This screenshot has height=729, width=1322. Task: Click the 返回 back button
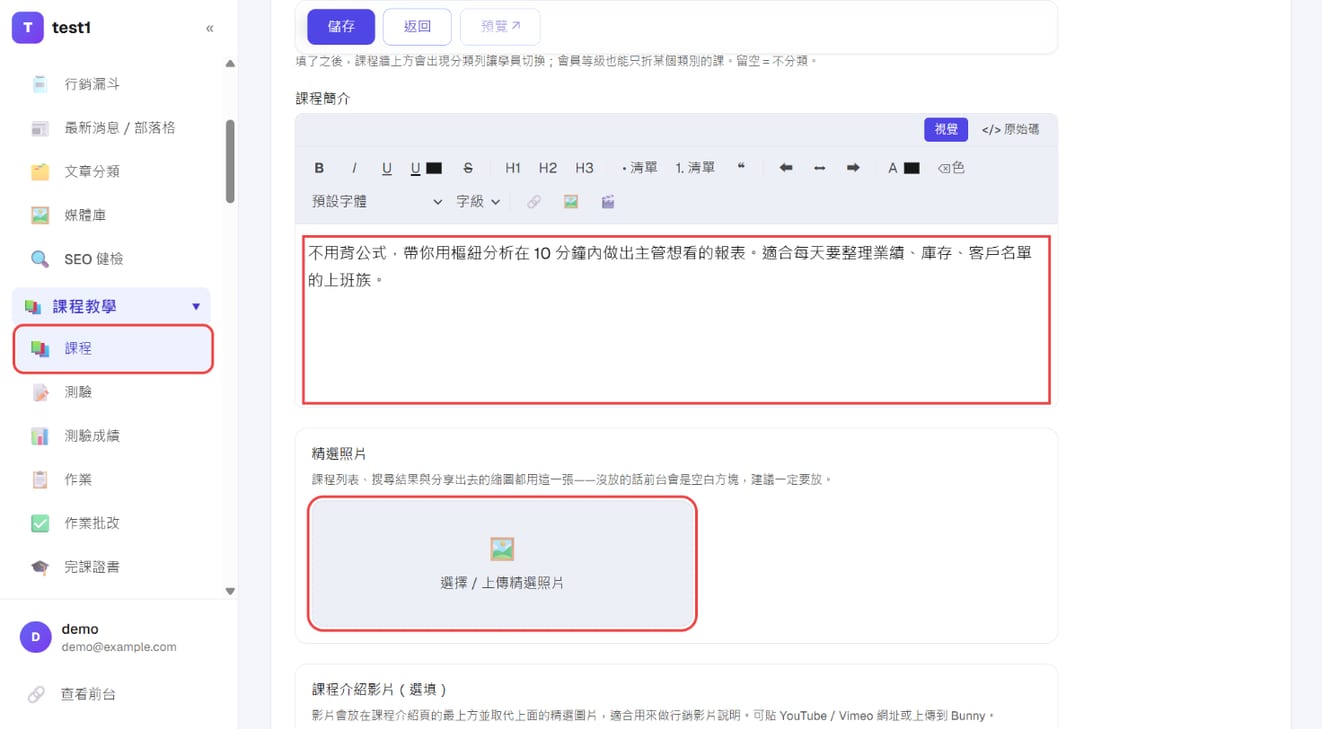click(417, 27)
